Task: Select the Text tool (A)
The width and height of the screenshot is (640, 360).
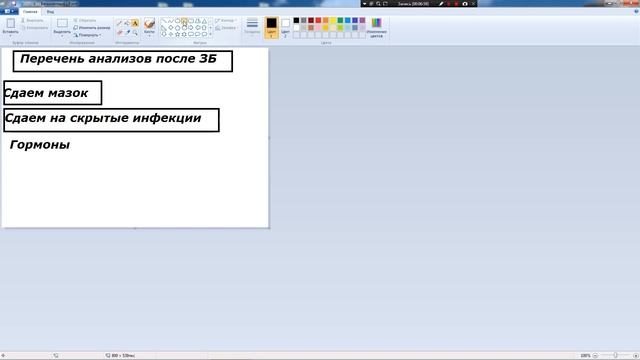Action: (135, 22)
